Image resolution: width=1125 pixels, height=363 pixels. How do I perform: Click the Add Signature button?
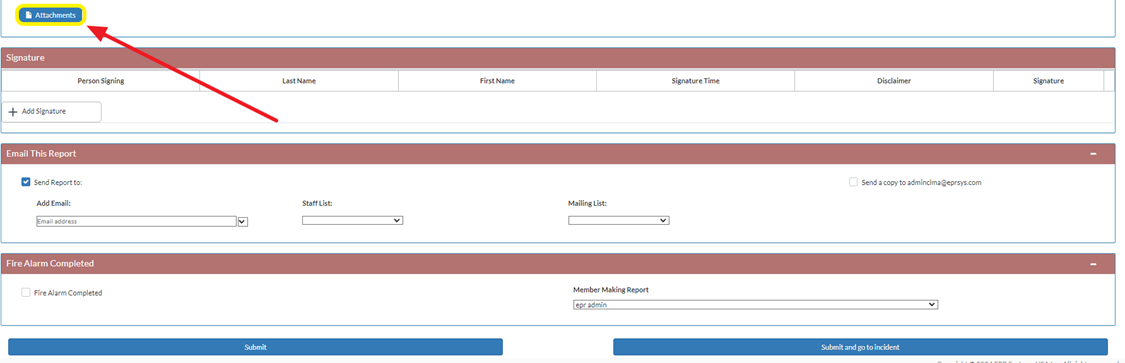pos(52,112)
